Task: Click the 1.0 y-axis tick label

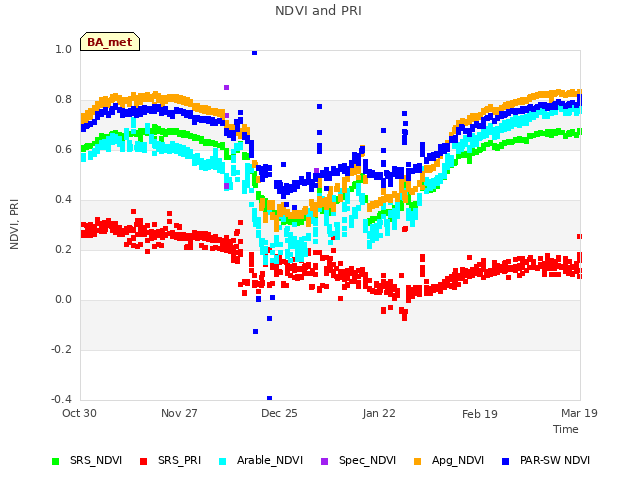Action: point(63,49)
